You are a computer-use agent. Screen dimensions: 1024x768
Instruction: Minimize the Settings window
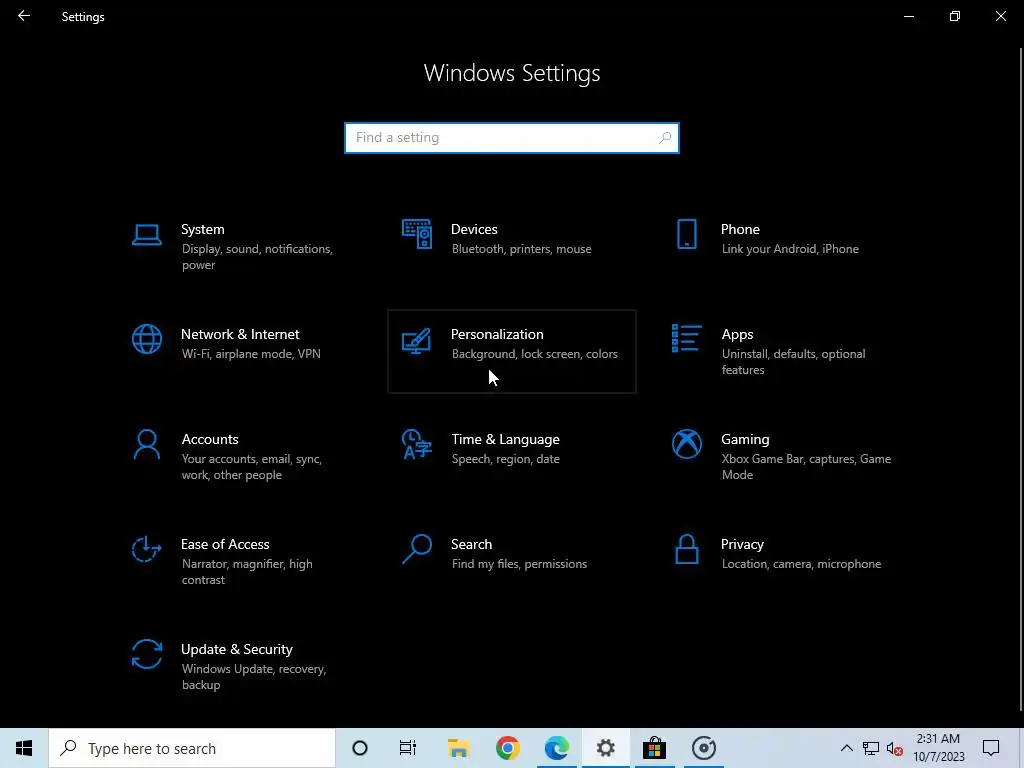click(908, 16)
